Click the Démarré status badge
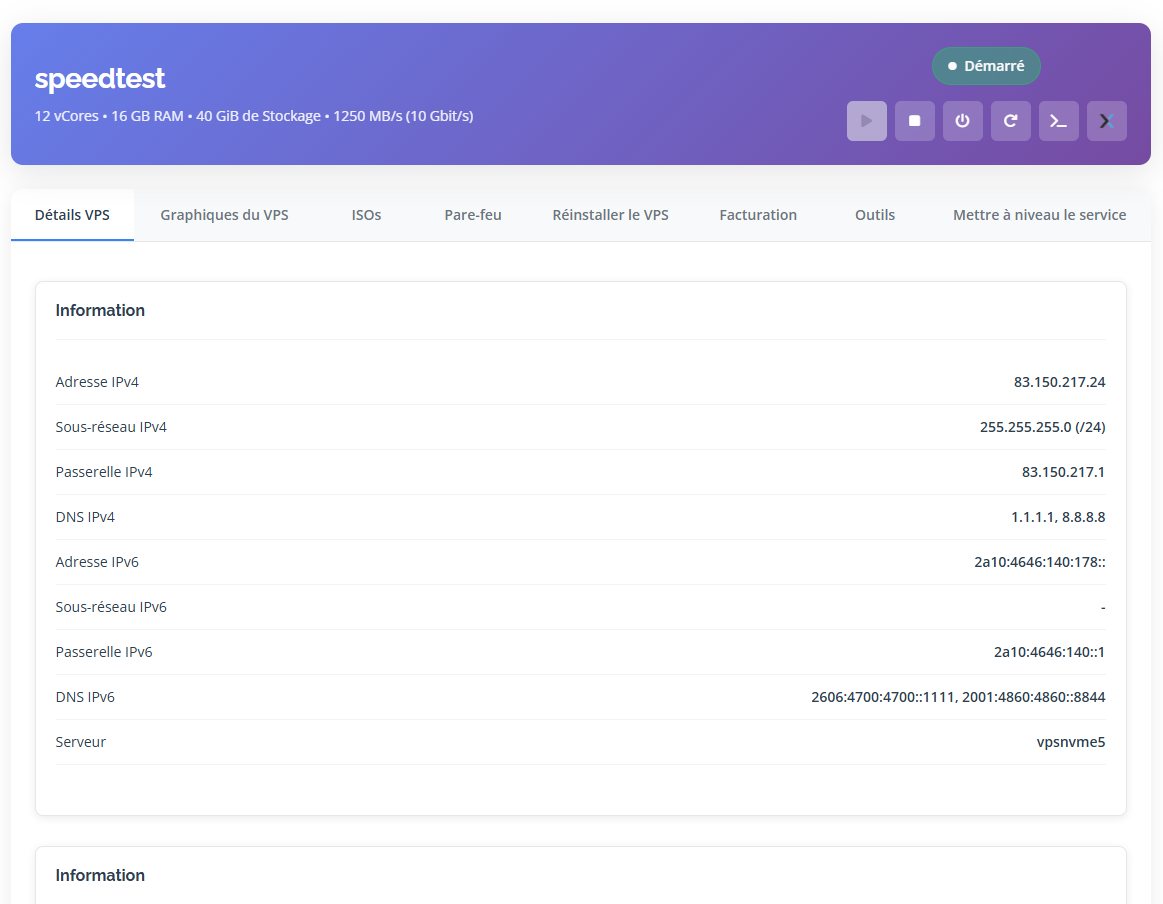This screenshot has height=904, width=1163. [x=986, y=66]
